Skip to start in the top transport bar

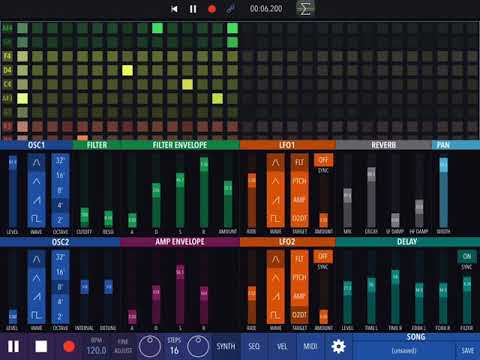[174, 9]
